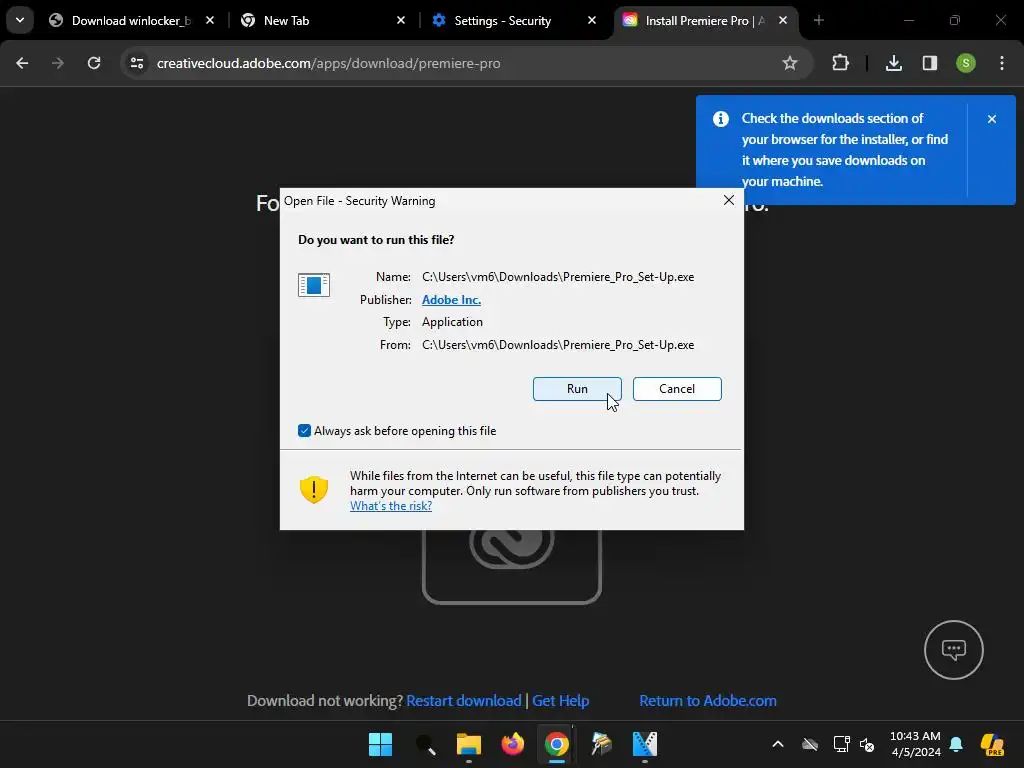Screen dimensions: 1024x768
Task: Click the Restart download link
Action: click(x=464, y=701)
